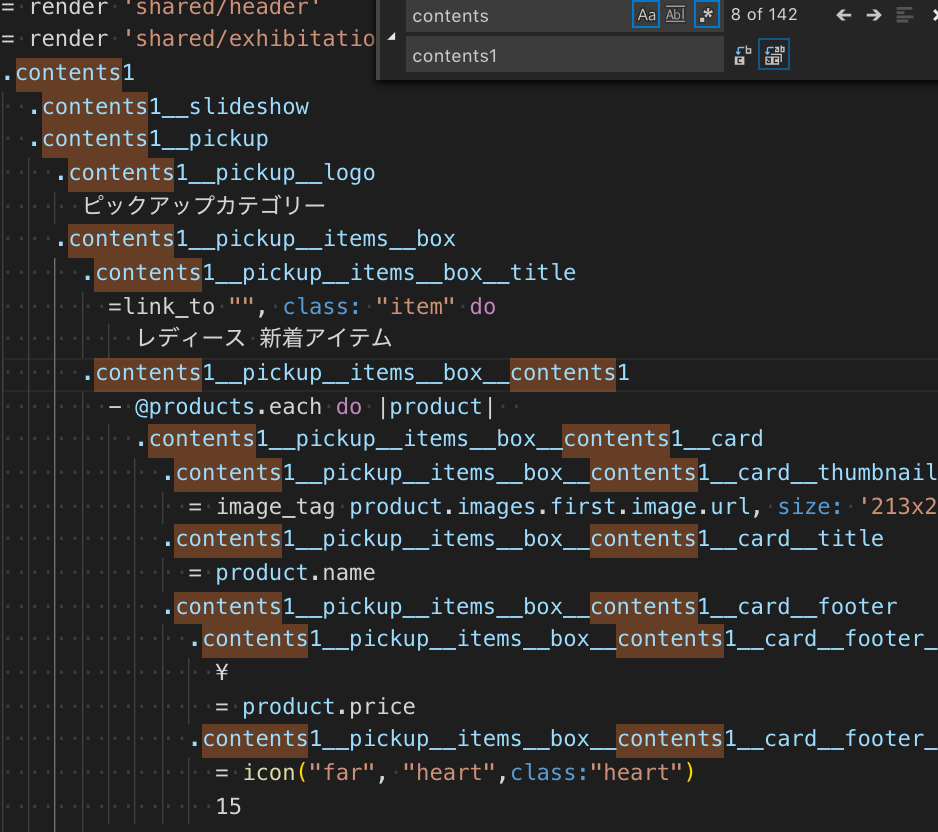Viewport: 938px width, 832px height.
Task: Click the line ending with 'card__thumbnail'
Action: point(550,473)
